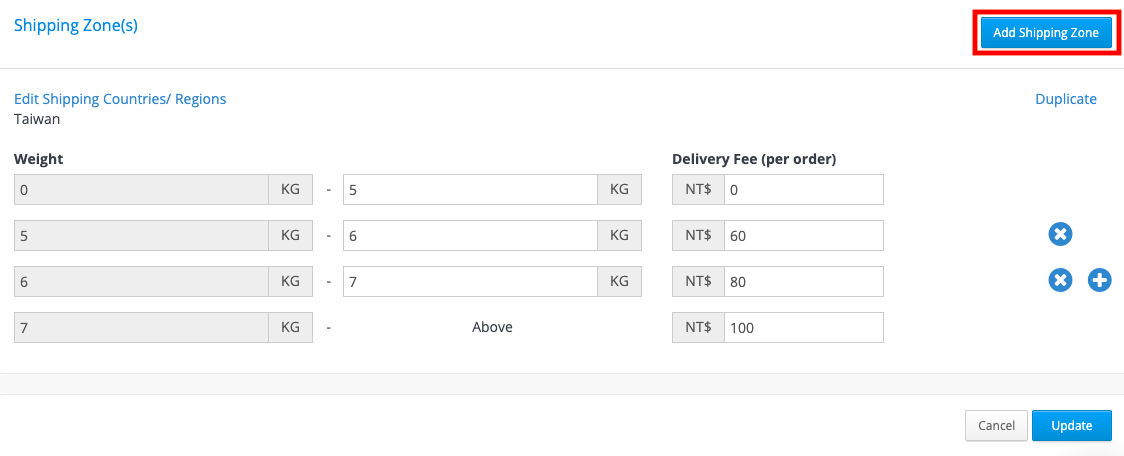Open Edit Shipping Countries/ Regions link
The width and height of the screenshot is (1124, 456).
click(x=120, y=99)
